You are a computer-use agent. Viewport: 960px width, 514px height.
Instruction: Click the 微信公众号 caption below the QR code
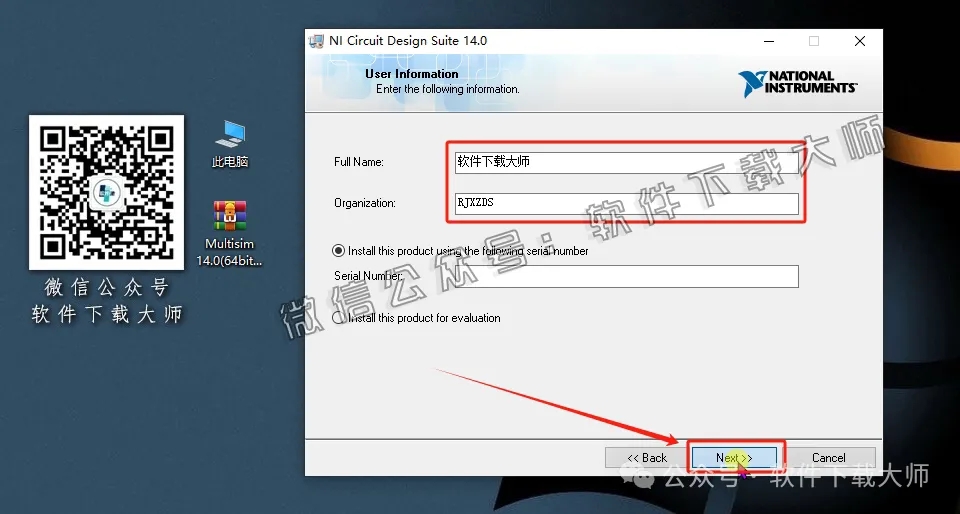(x=107, y=288)
